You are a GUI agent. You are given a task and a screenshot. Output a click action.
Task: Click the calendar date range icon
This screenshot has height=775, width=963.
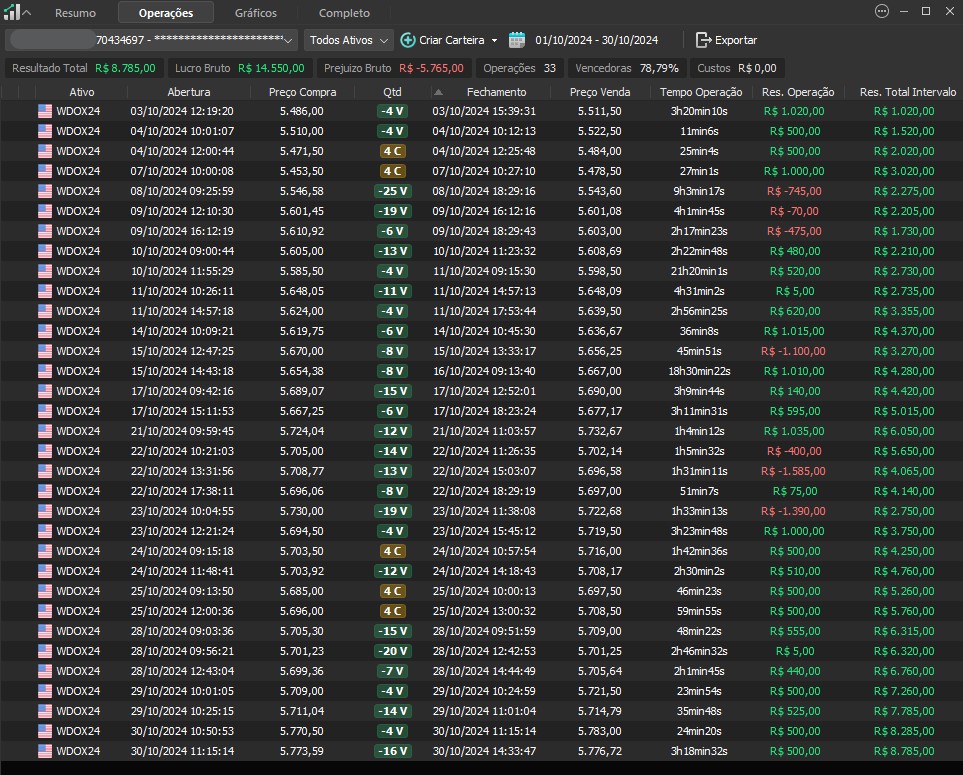pyautogui.click(x=517, y=40)
